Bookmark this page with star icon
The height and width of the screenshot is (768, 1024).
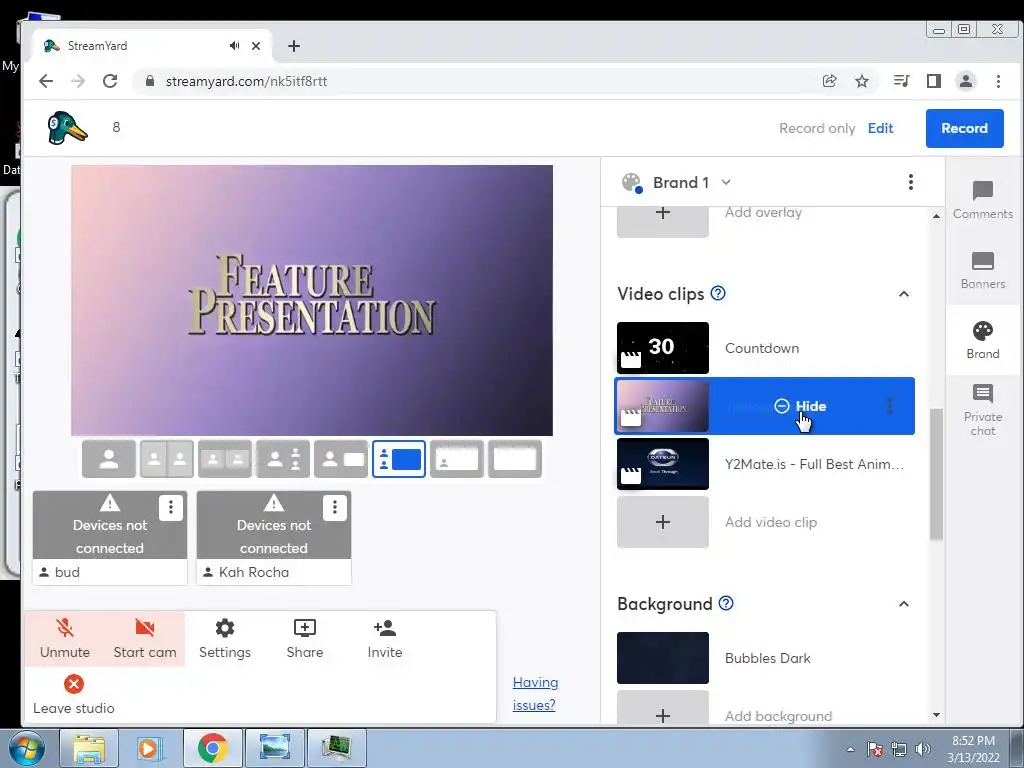click(x=862, y=81)
